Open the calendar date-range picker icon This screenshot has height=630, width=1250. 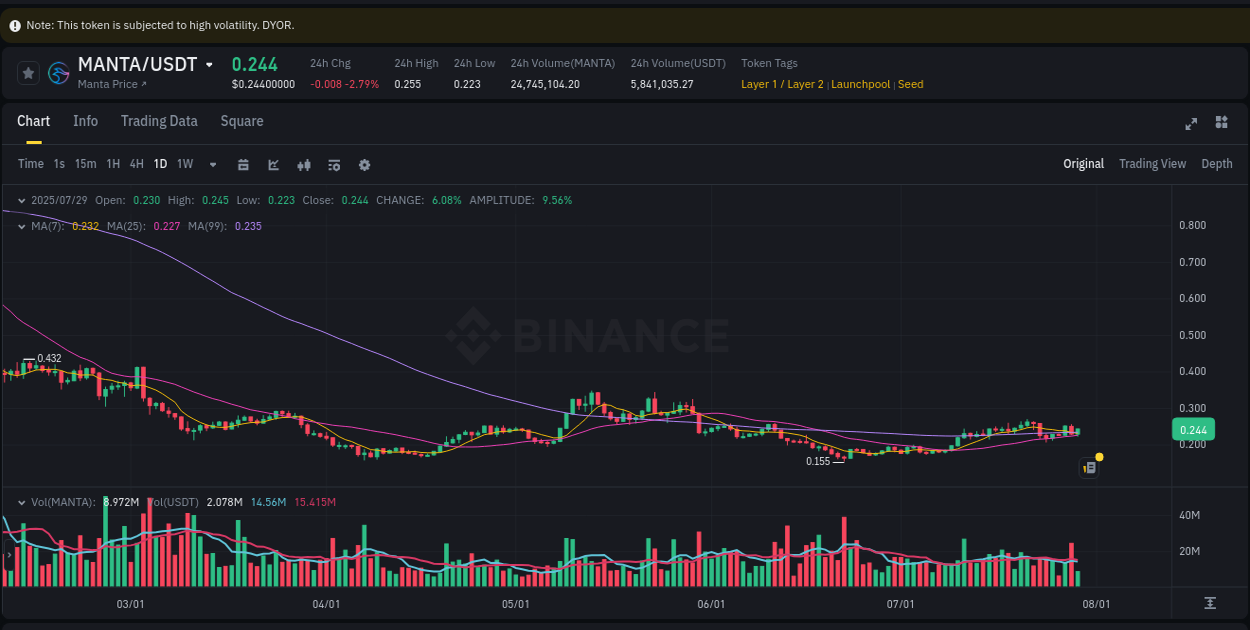243,164
